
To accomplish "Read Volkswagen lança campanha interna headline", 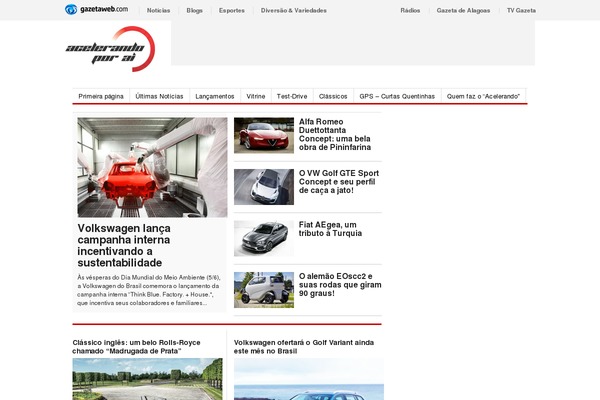I will [x=124, y=245].
